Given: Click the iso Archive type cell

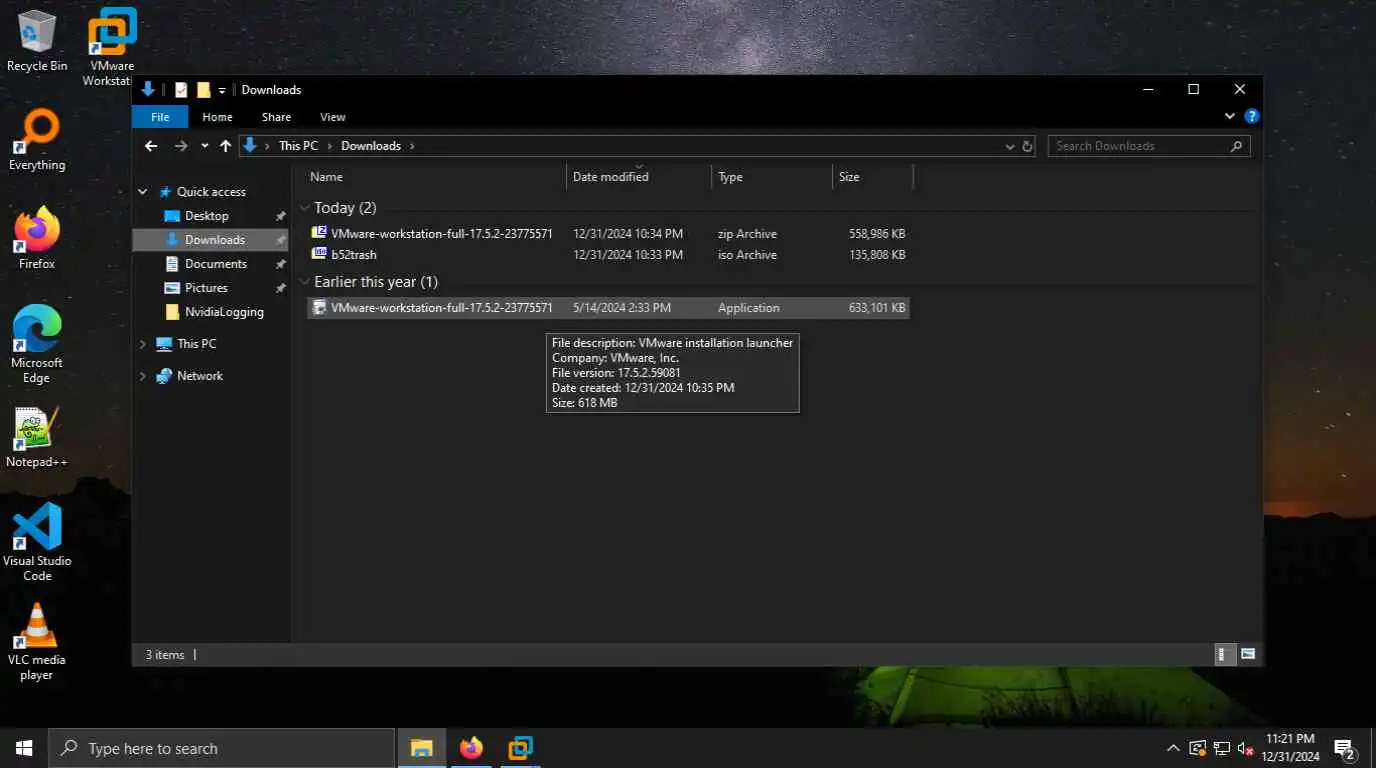Looking at the screenshot, I should 747,255.
